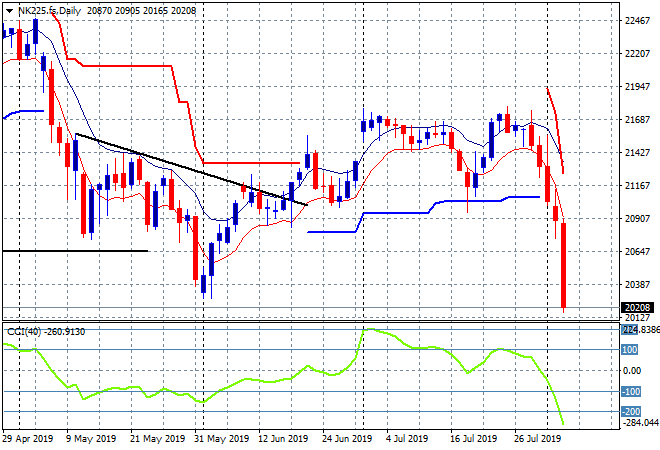The width and height of the screenshot is (660, 450).
Task: Select the 24 Jun 2019 date label
Action: [x=347, y=439]
